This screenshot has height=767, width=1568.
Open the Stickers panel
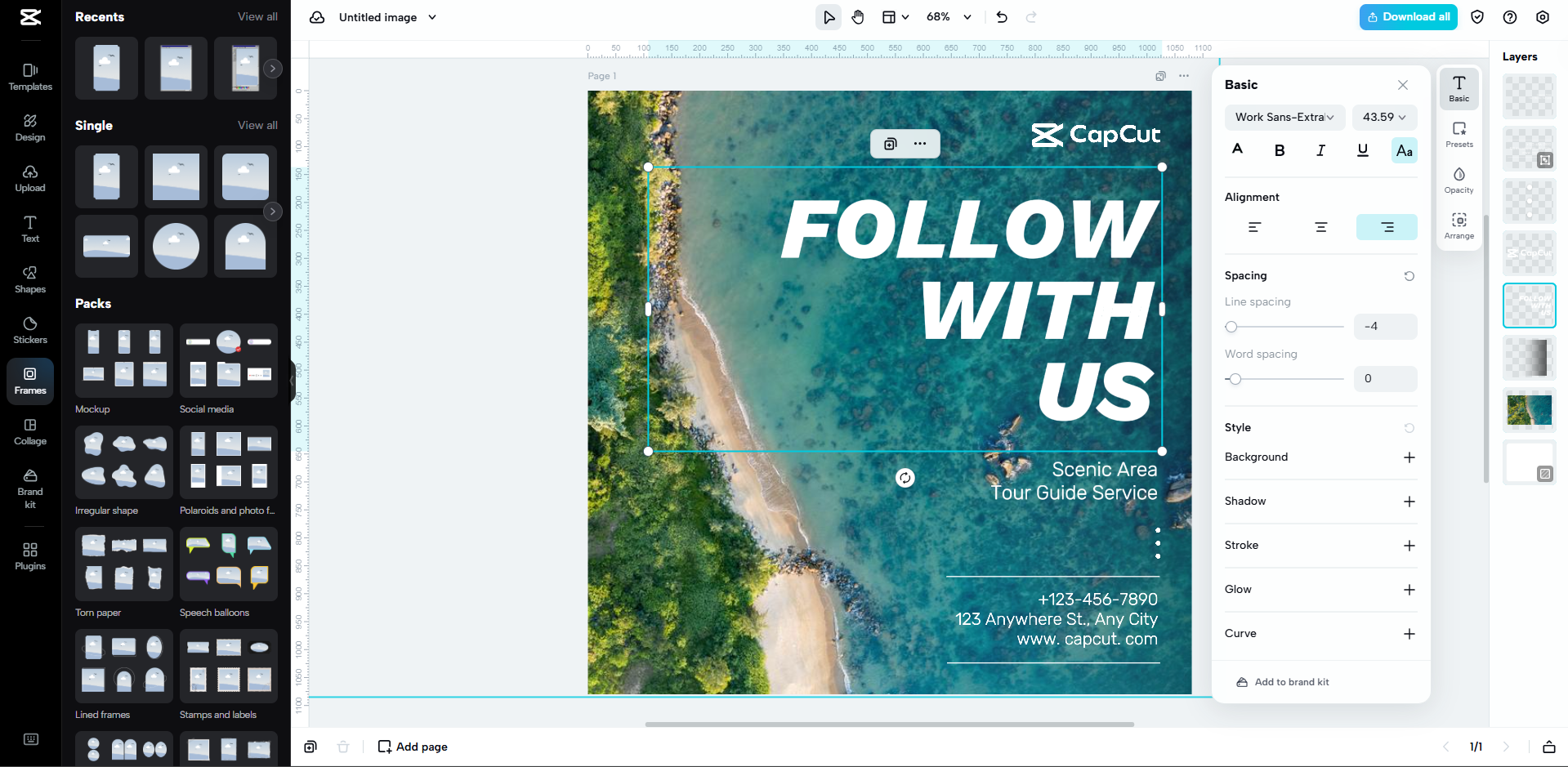click(x=29, y=329)
